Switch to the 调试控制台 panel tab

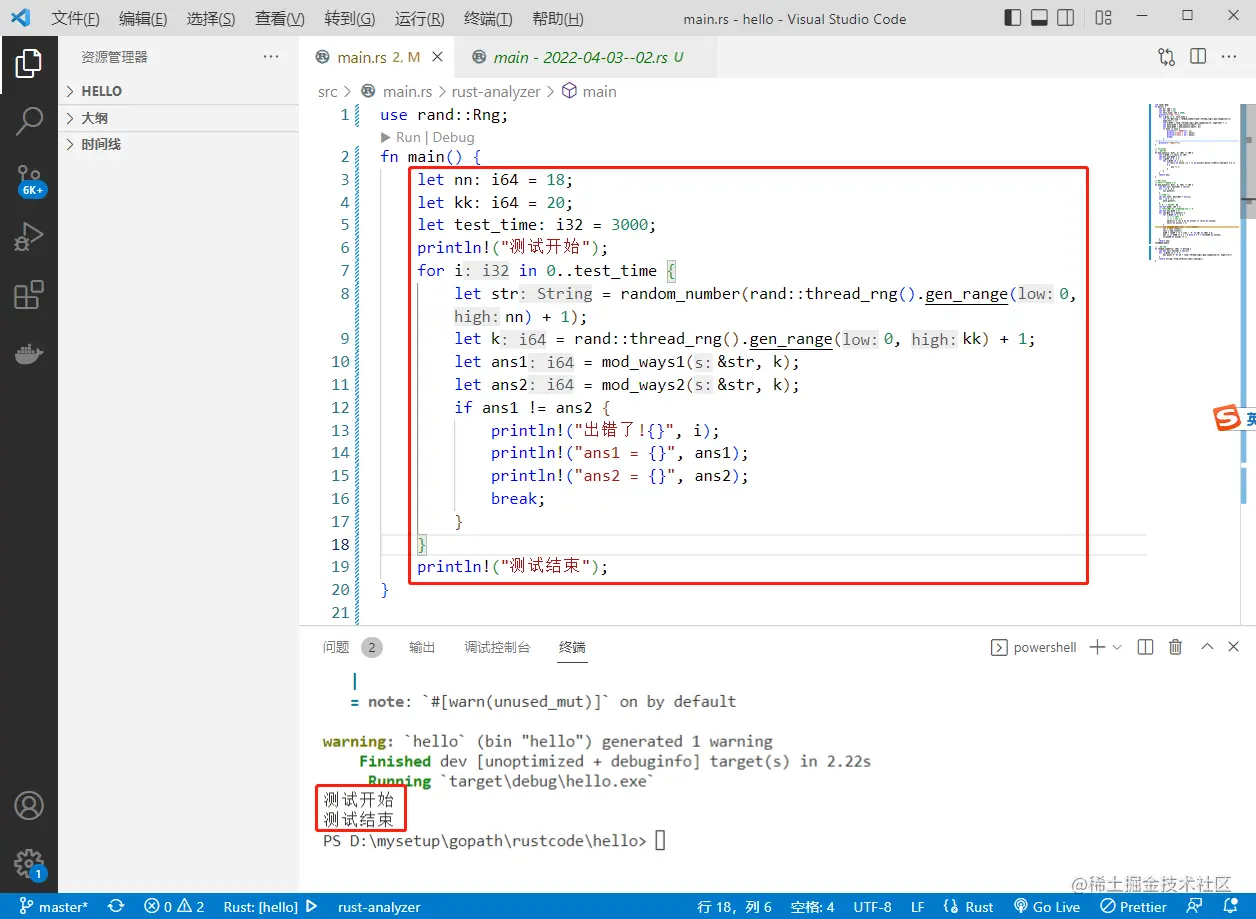497,647
